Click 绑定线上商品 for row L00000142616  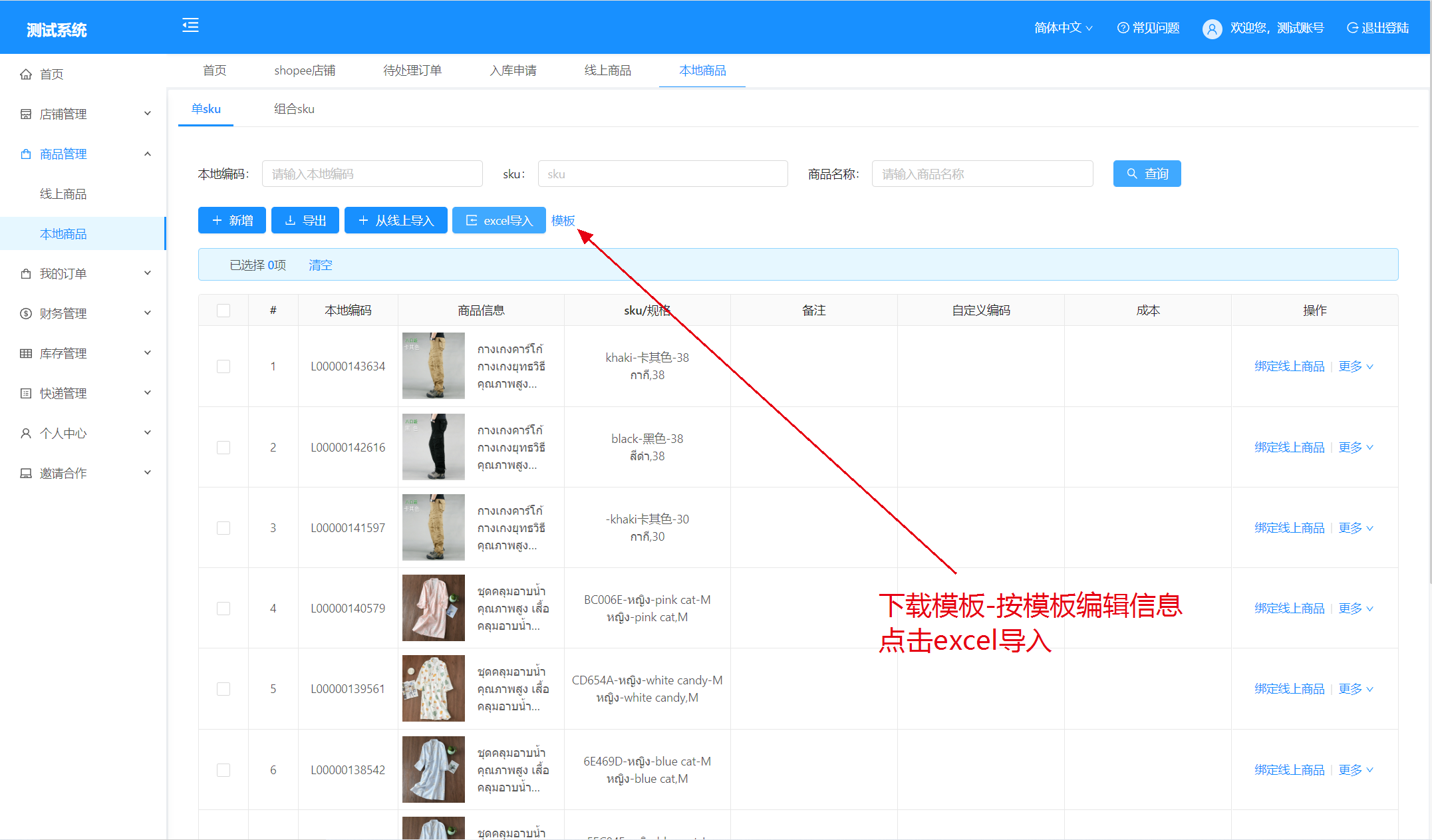[1289, 448]
